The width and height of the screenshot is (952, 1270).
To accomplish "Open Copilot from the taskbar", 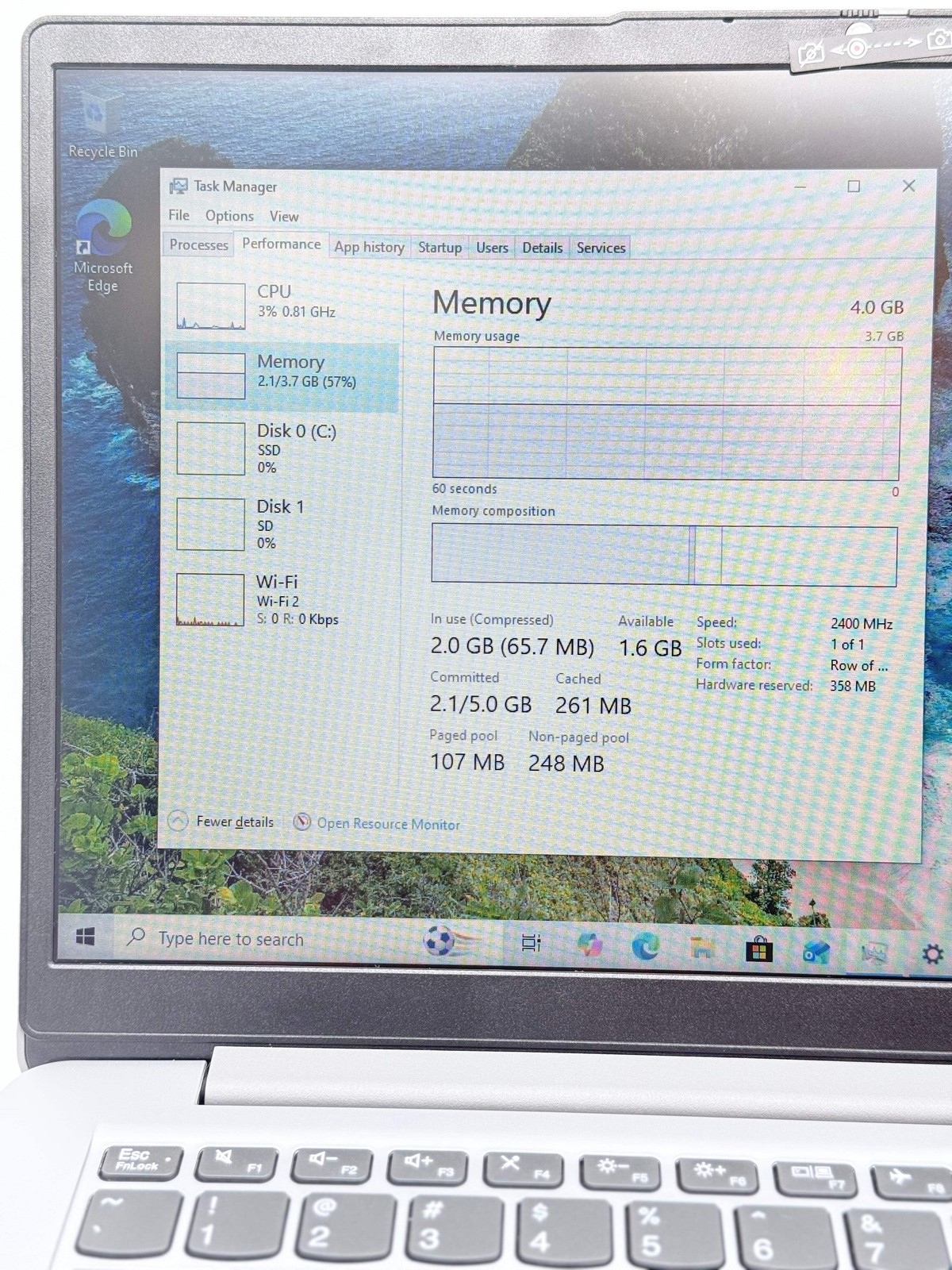I will point(589,945).
